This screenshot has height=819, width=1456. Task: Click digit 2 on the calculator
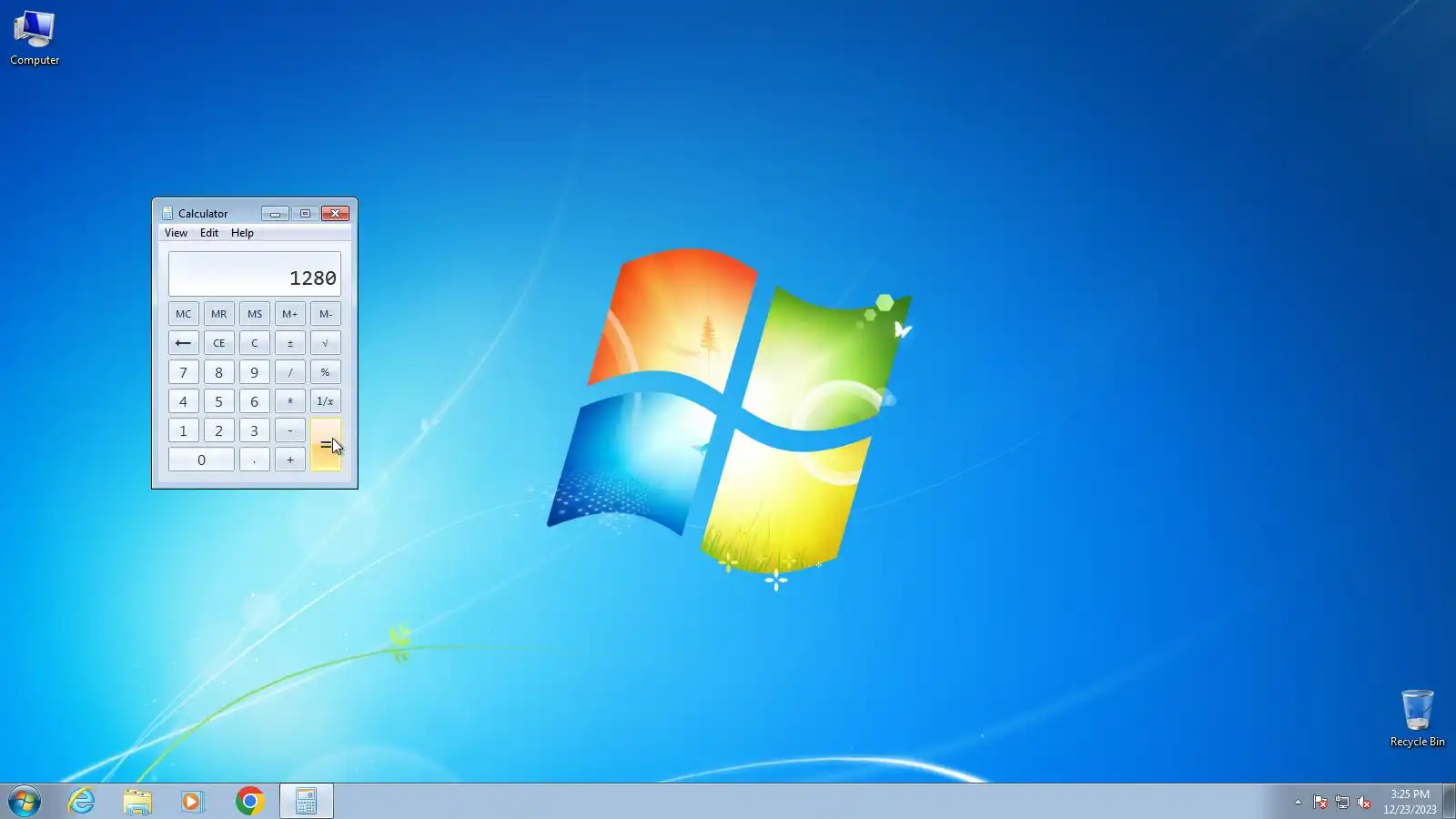(219, 430)
